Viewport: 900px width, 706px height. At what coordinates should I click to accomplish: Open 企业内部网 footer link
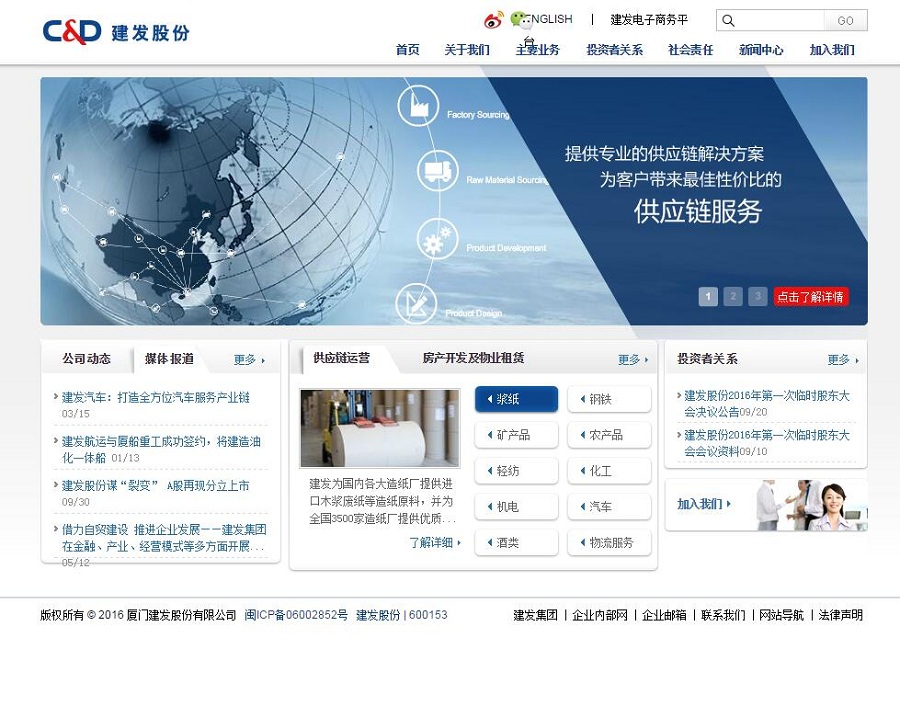tap(600, 615)
